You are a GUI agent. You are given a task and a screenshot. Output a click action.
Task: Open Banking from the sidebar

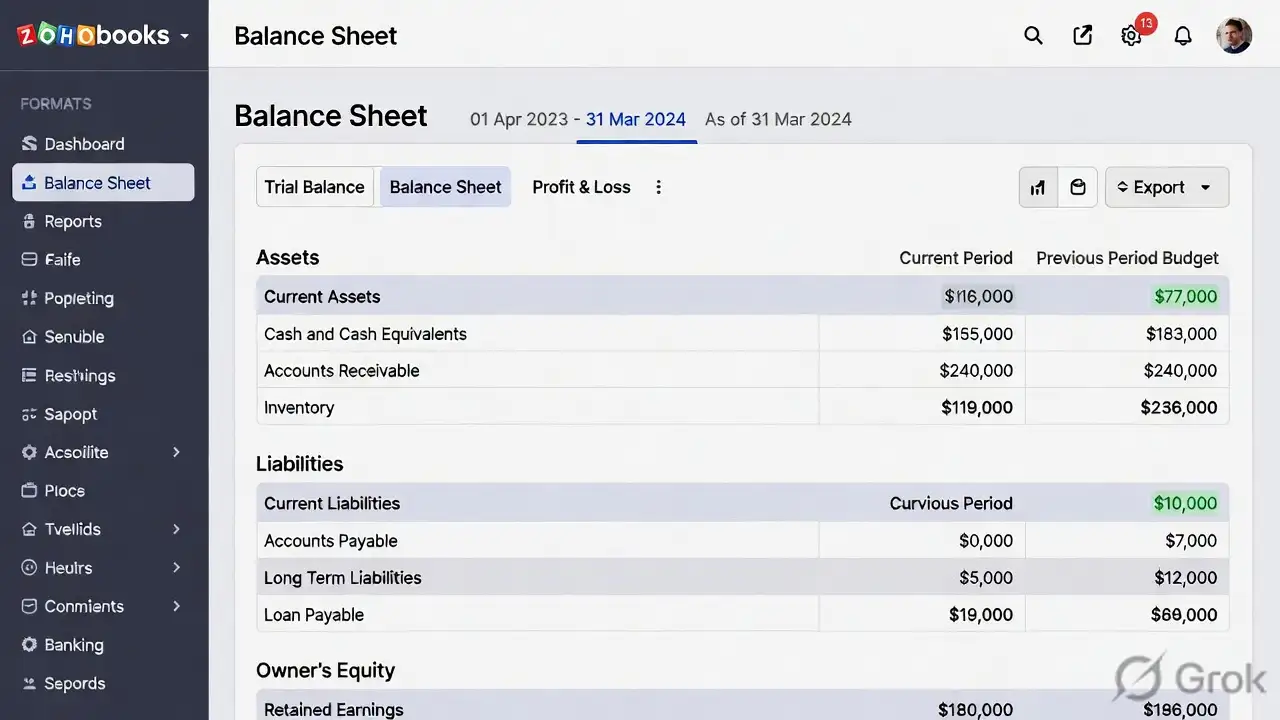73,645
